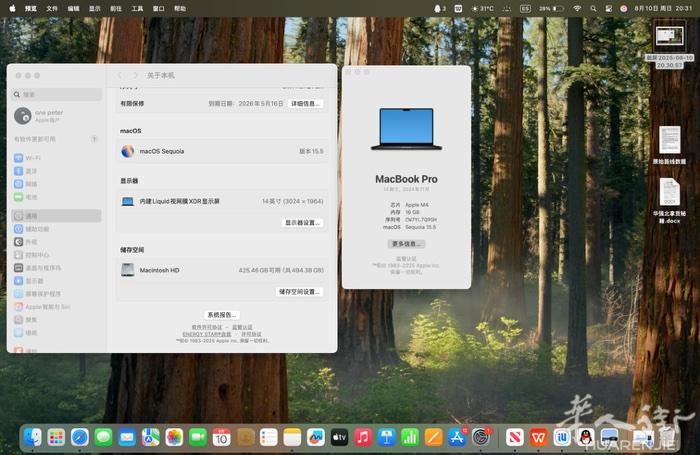The height and width of the screenshot is (455, 700).
Task: Select 电池 in the Settings sidebar
Action: [57, 197]
